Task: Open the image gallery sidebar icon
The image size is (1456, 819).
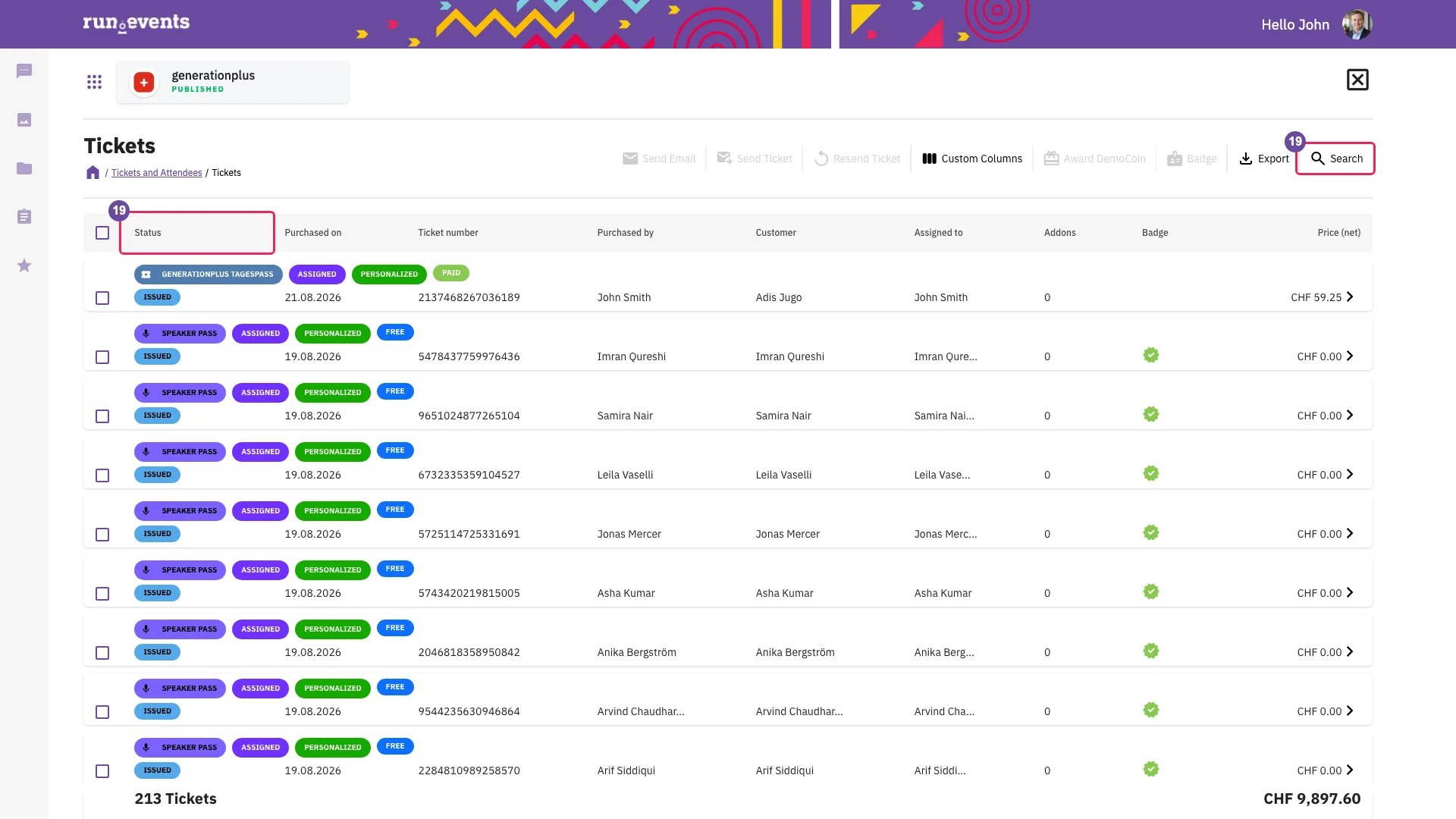Action: coord(24,120)
